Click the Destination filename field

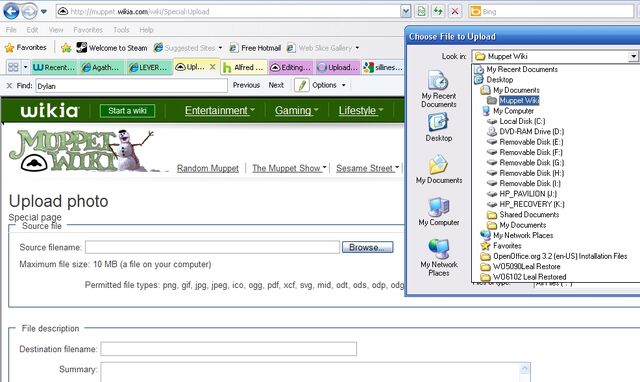coord(229,349)
